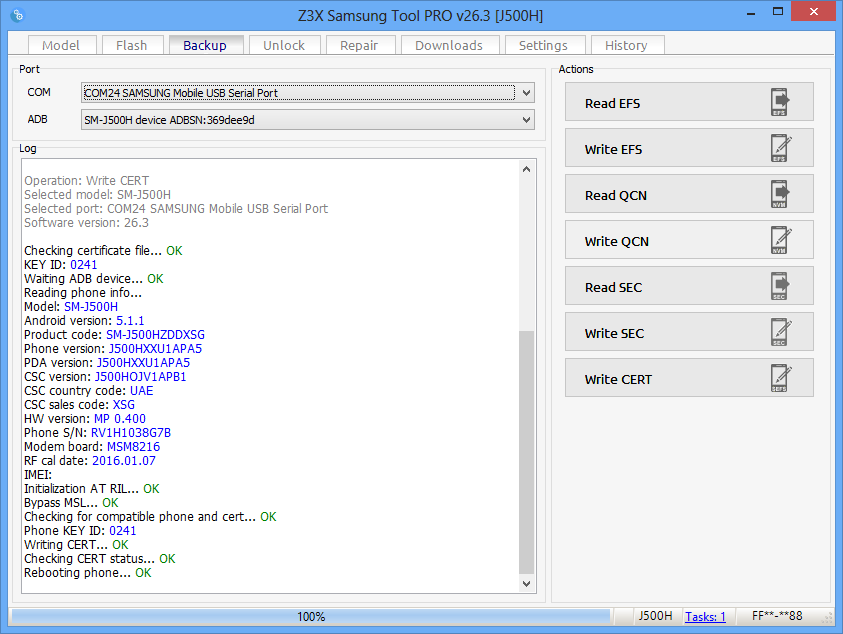Click the Read EFS phone-export icon

(x=780, y=102)
